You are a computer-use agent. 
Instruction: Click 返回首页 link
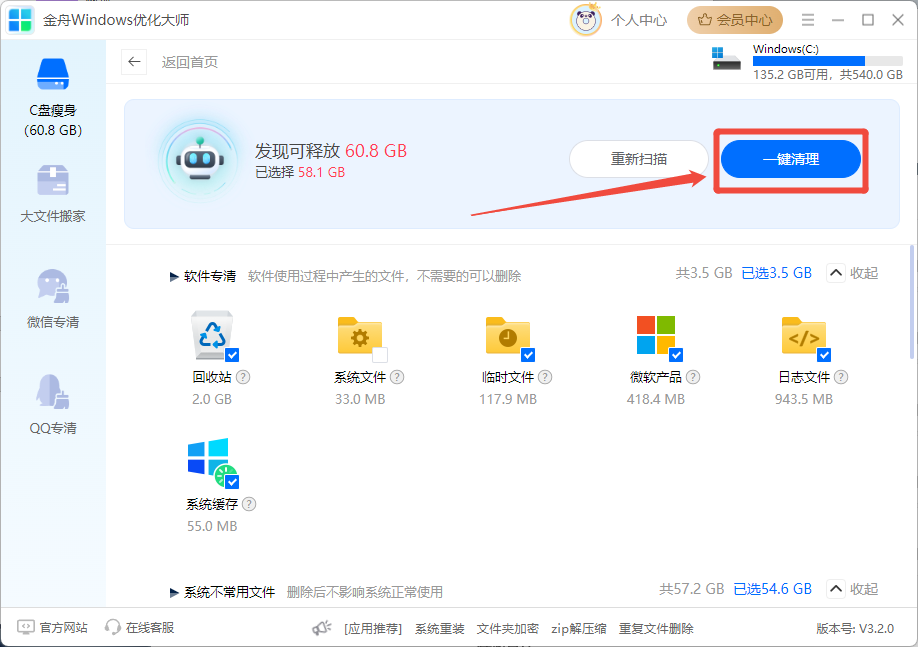click(190, 62)
